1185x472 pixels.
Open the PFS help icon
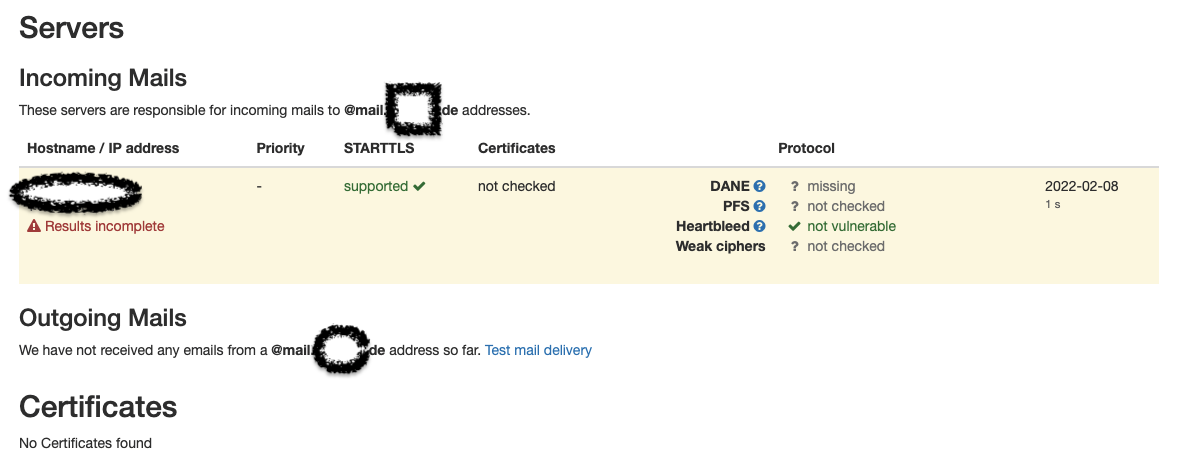760,206
